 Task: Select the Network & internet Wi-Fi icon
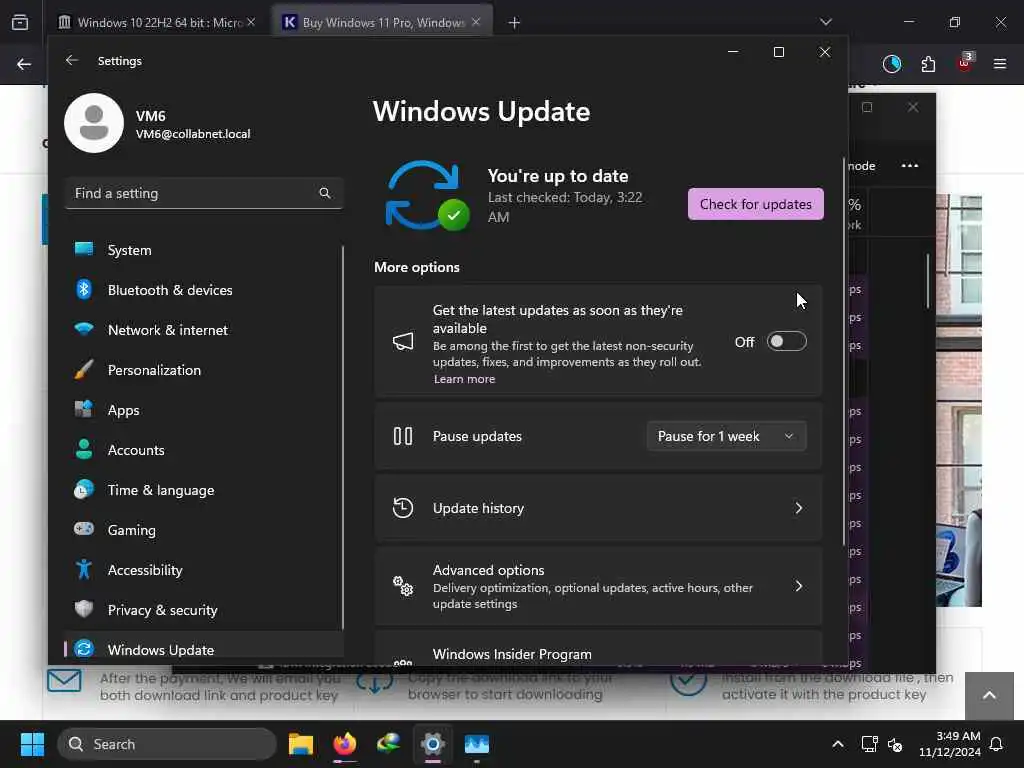click(x=84, y=329)
